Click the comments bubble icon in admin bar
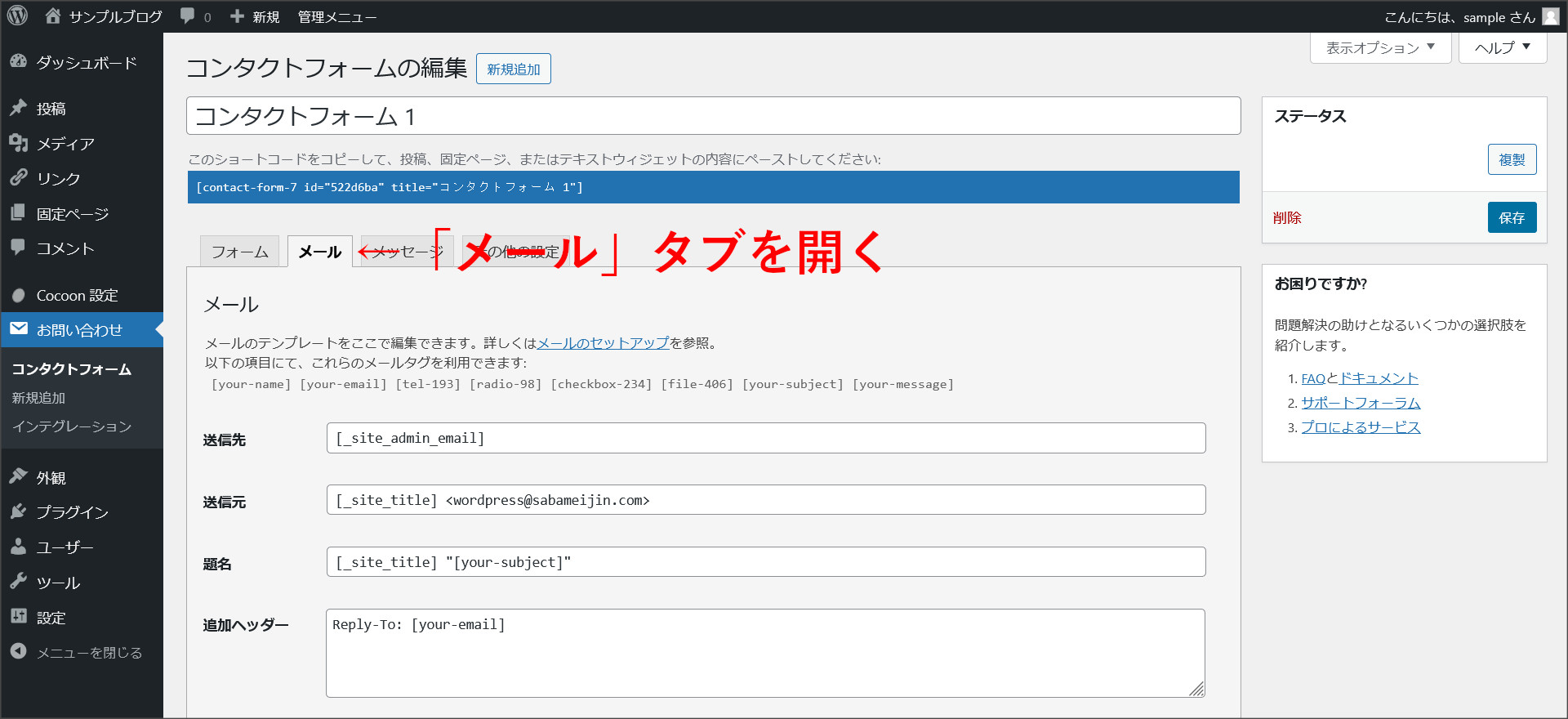1568x719 pixels. point(188,16)
